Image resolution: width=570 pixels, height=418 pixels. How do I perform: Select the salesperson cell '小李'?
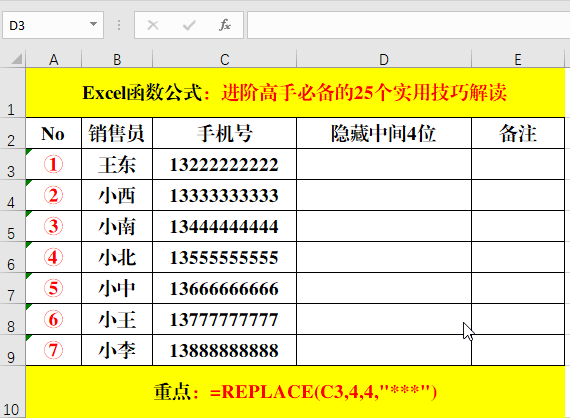117,350
